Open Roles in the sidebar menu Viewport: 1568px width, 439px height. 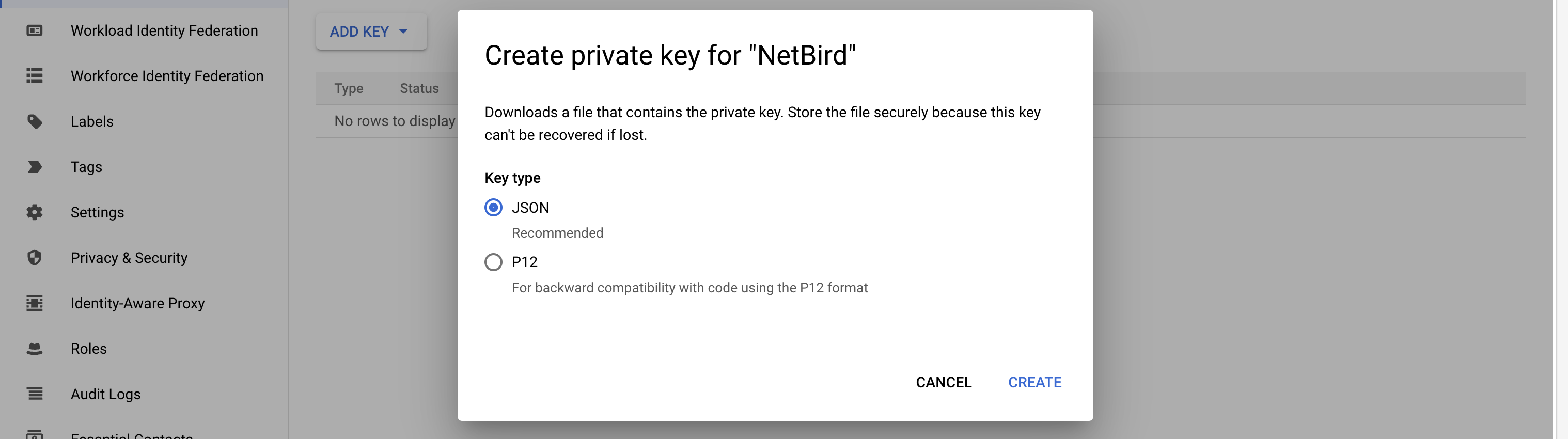(x=88, y=348)
